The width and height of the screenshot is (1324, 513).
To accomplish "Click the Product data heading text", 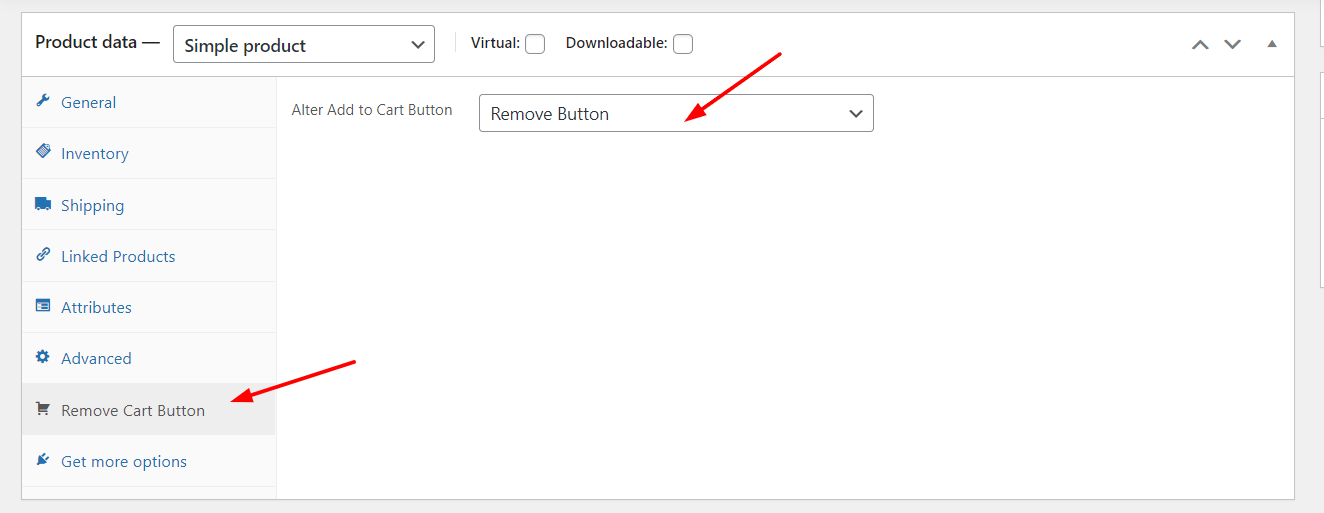I will [97, 42].
